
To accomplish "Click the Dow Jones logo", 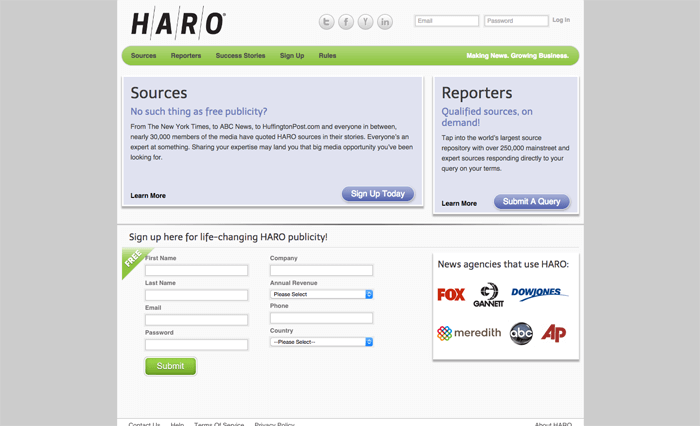I will [x=540, y=293].
